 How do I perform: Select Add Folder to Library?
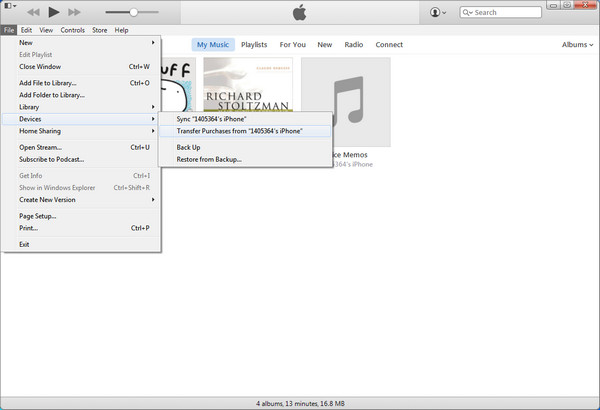pyautogui.click(x=81, y=95)
